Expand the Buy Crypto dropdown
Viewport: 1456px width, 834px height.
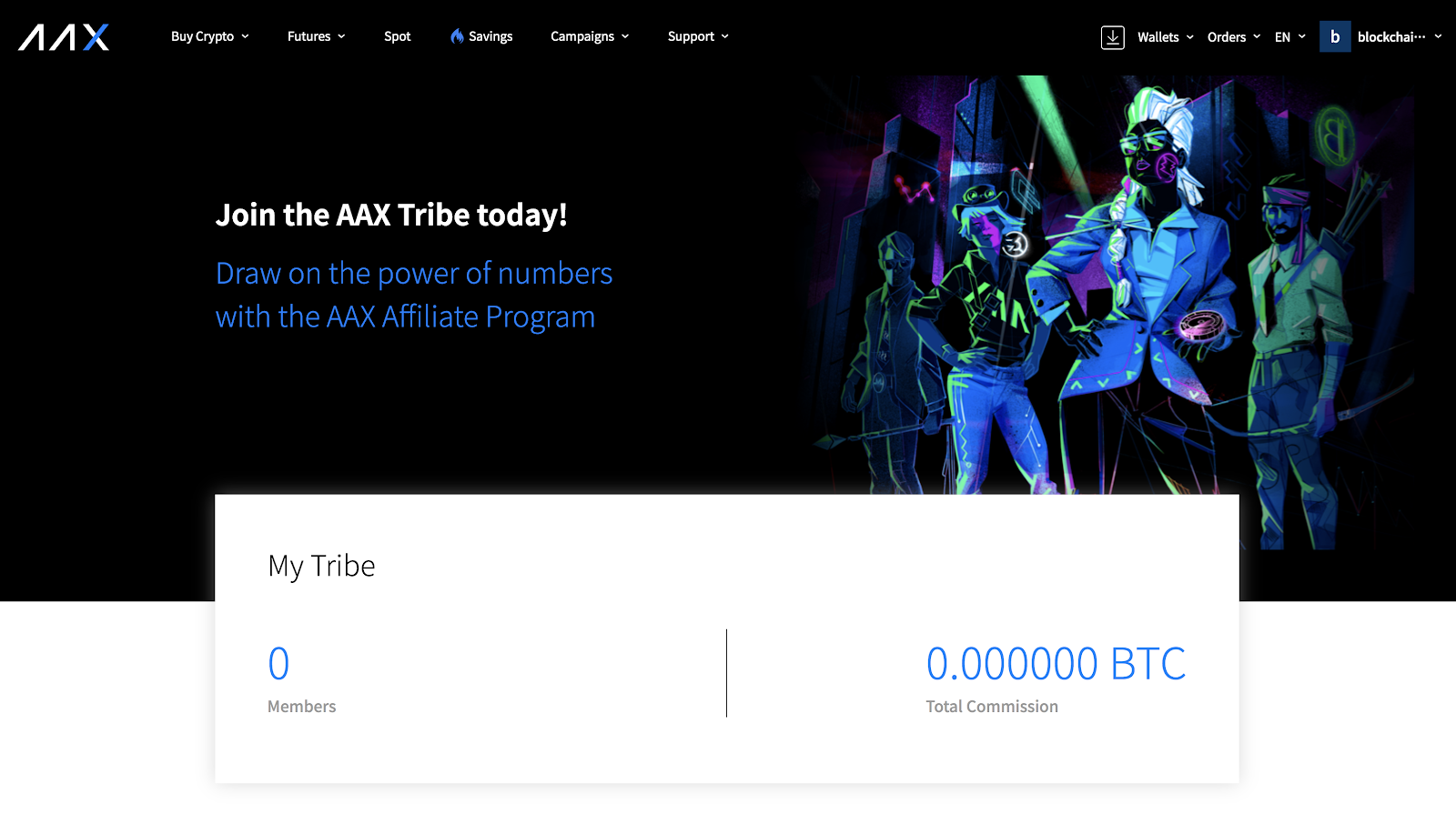pos(210,36)
